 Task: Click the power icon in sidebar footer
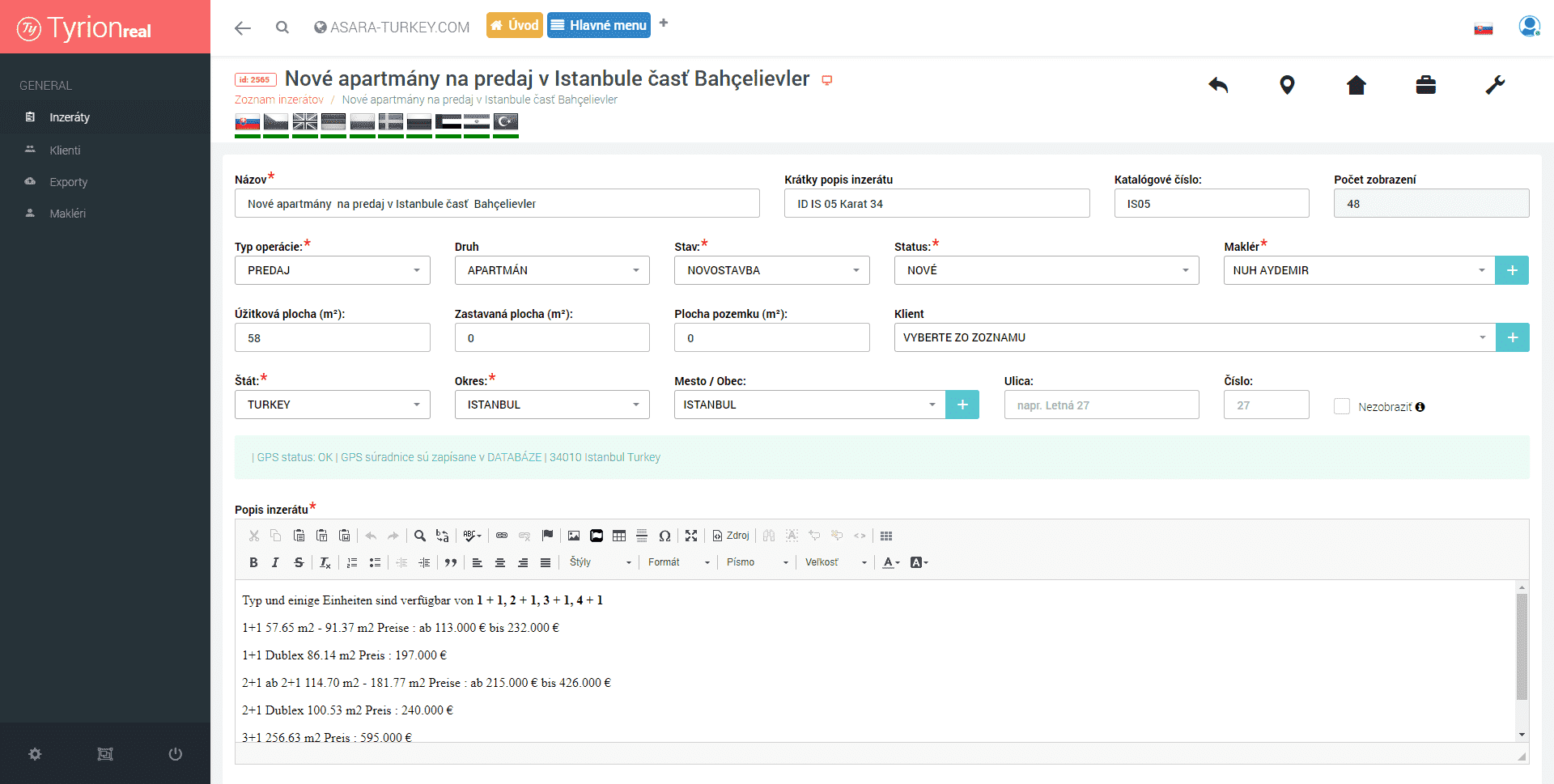[x=175, y=754]
